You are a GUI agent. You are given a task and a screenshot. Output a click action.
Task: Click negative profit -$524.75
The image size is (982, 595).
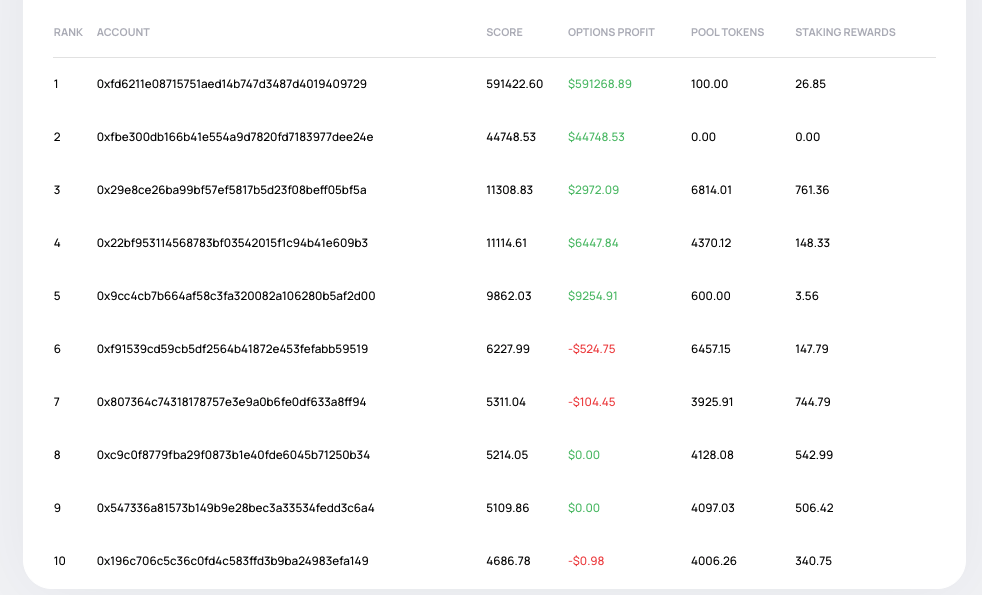coord(592,349)
